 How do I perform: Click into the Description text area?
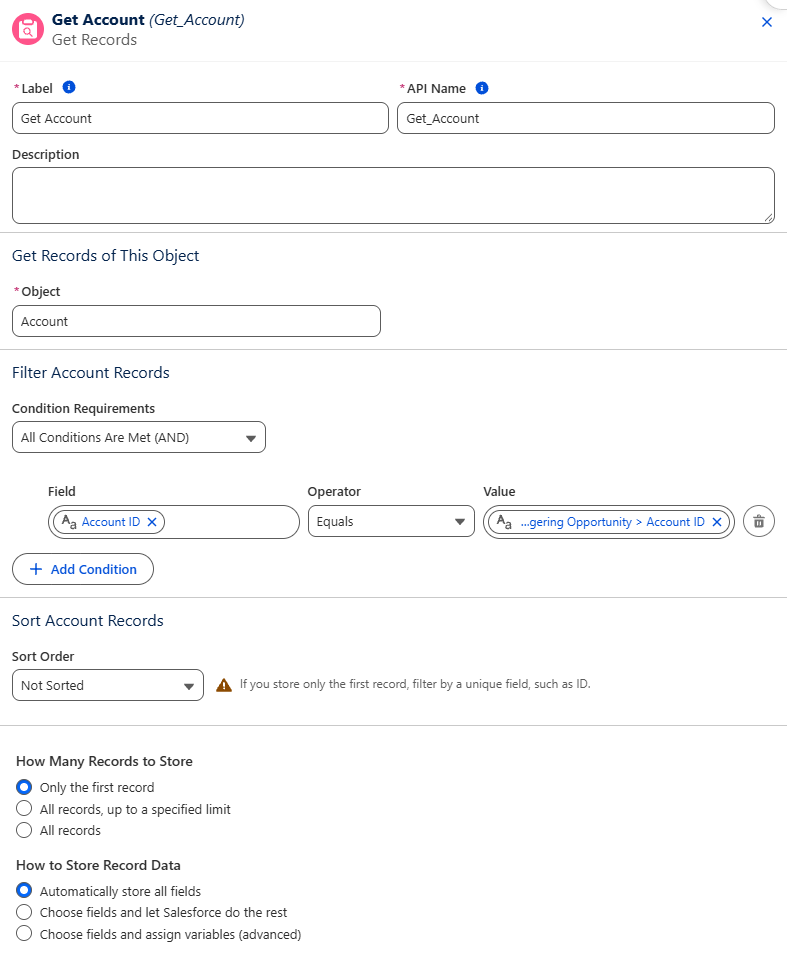[x=393, y=195]
